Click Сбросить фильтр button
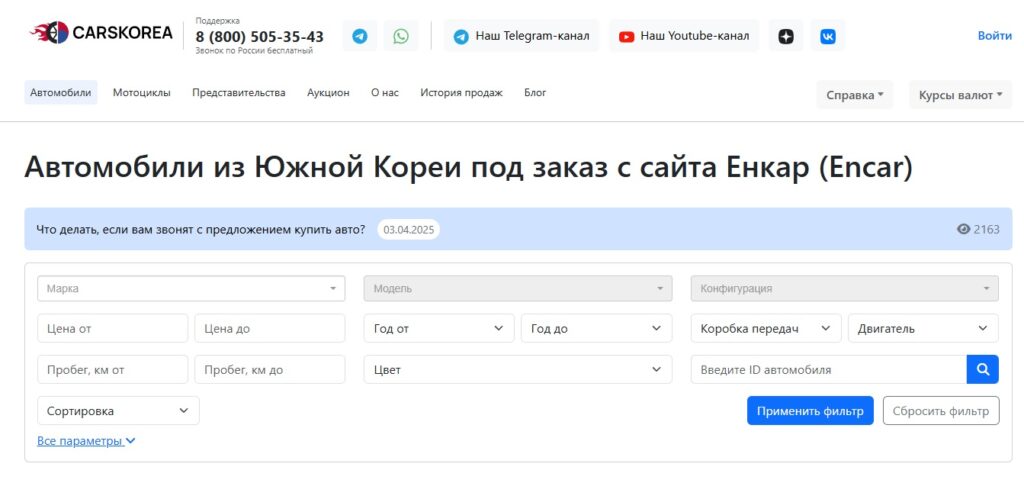The image size is (1024, 483). tap(941, 411)
